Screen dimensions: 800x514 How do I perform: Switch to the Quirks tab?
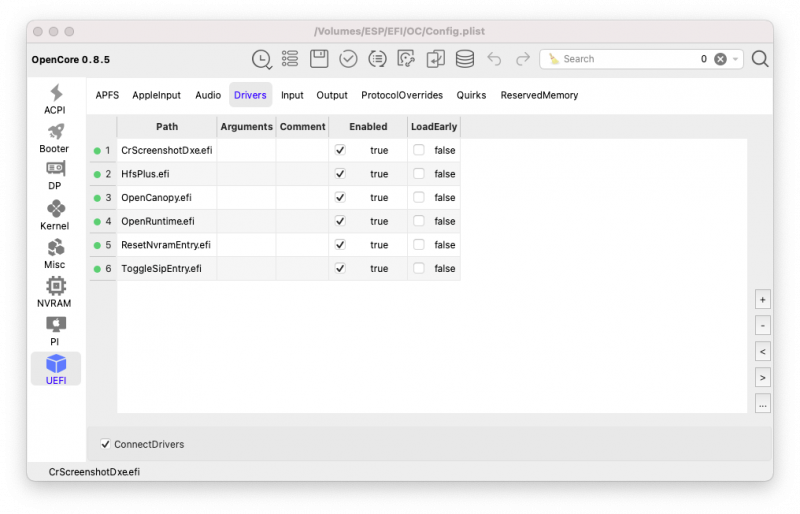coord(471,95)
